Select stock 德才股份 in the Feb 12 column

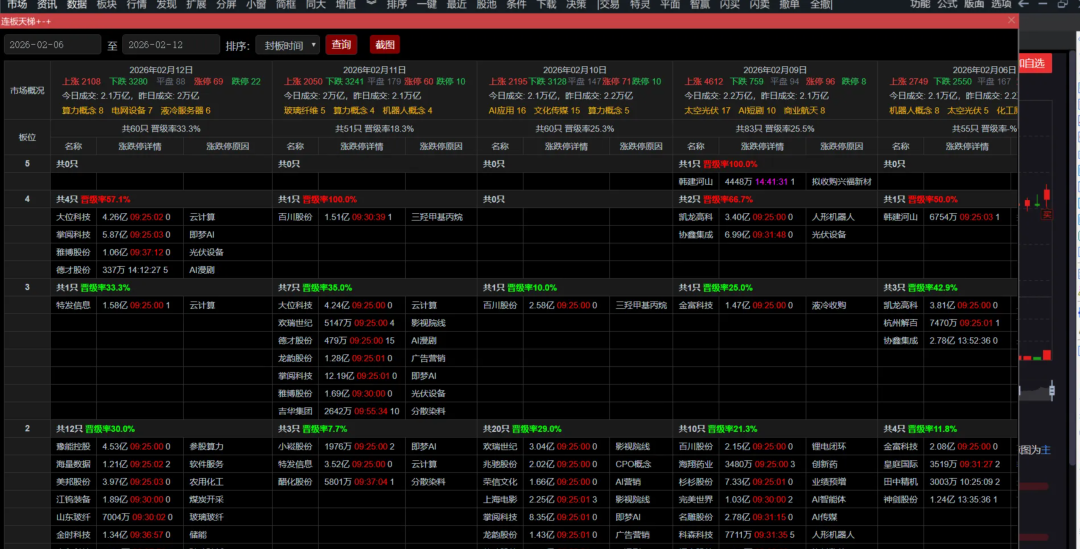tap(73, 270)
